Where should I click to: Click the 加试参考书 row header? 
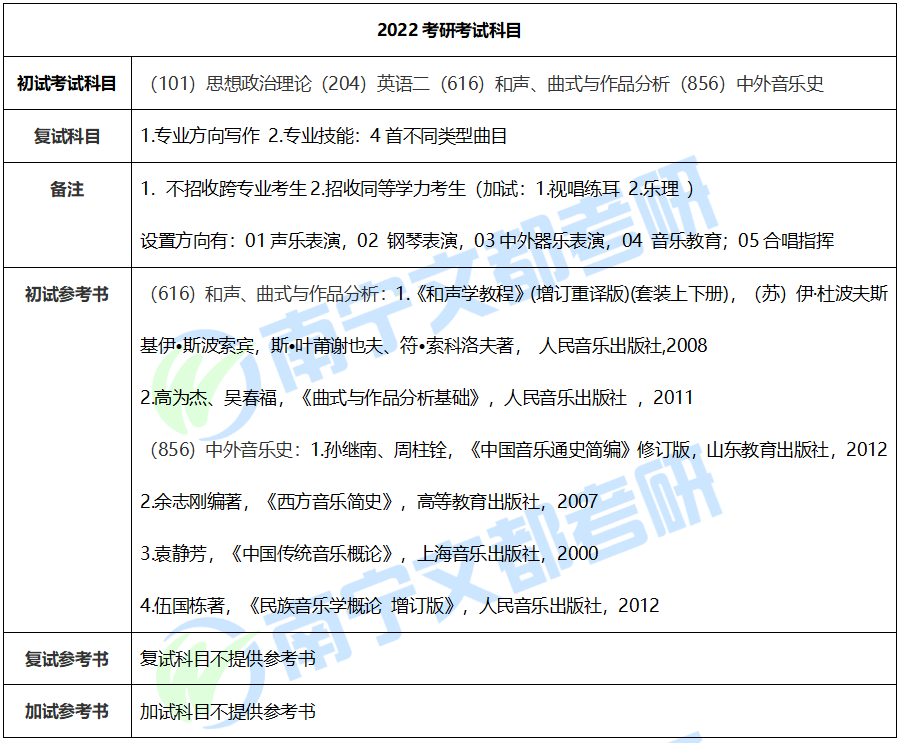(68, 712)
